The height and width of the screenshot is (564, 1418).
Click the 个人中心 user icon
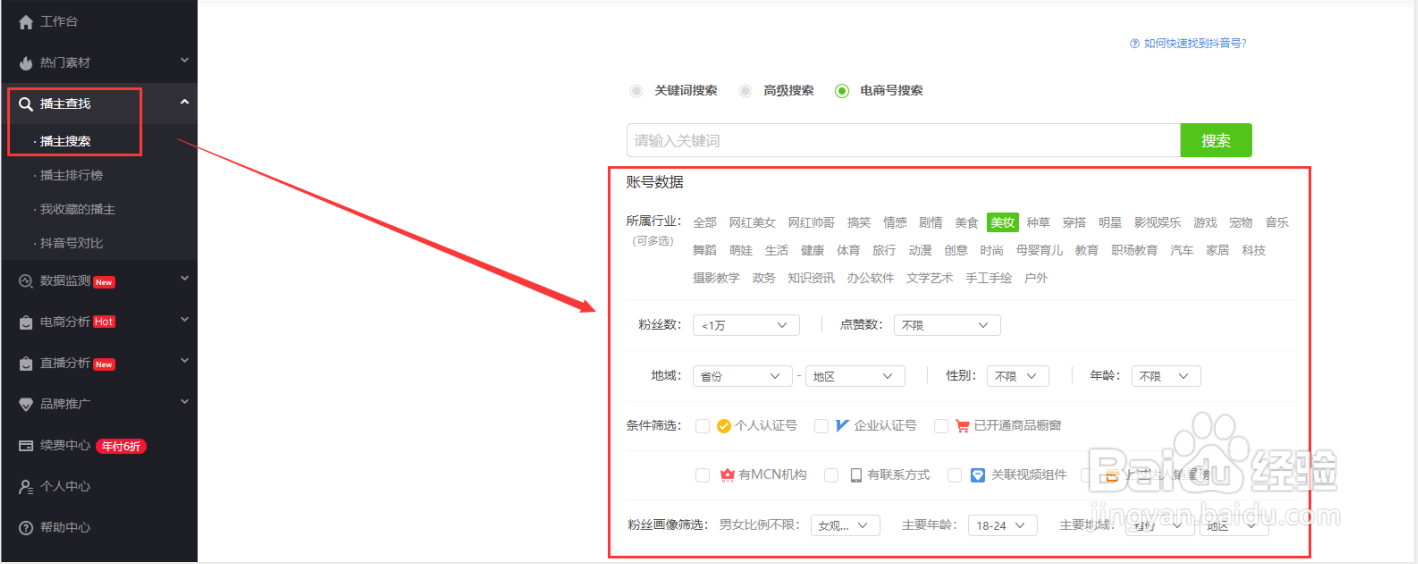coord(26,486)
